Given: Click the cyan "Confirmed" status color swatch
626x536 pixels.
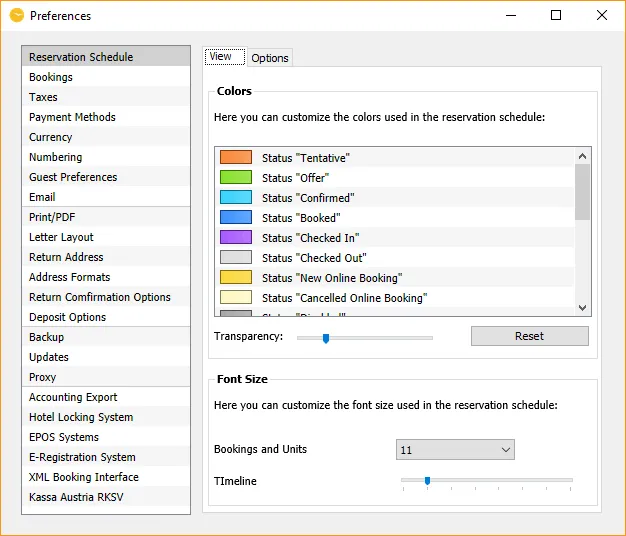Looking at the screenshot, I should click(236, 197).
